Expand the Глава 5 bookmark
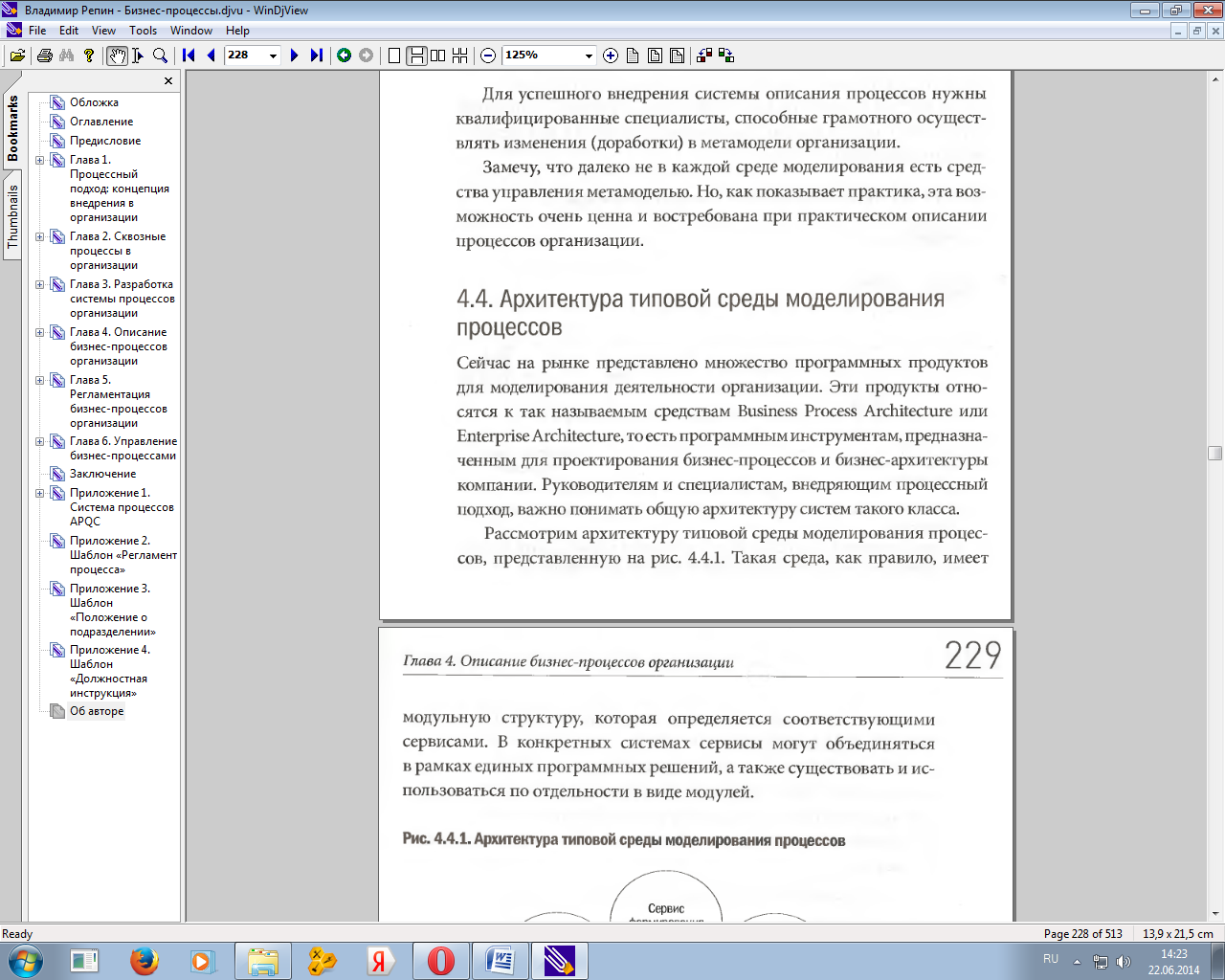The width and height of the screenshot is (1225, 980). (40, 381)
